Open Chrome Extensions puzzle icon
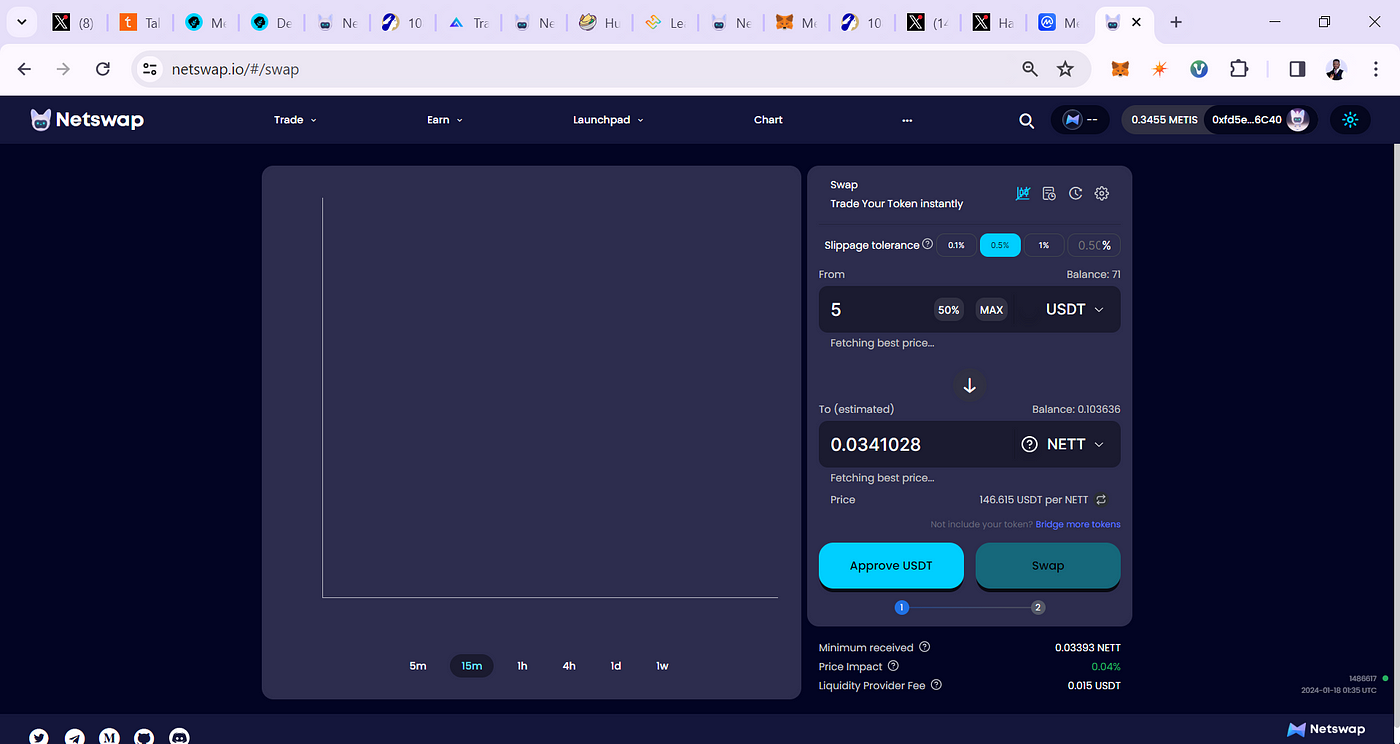The width and height of the screenshot is (1400, 744). [x=1238, y=69]
